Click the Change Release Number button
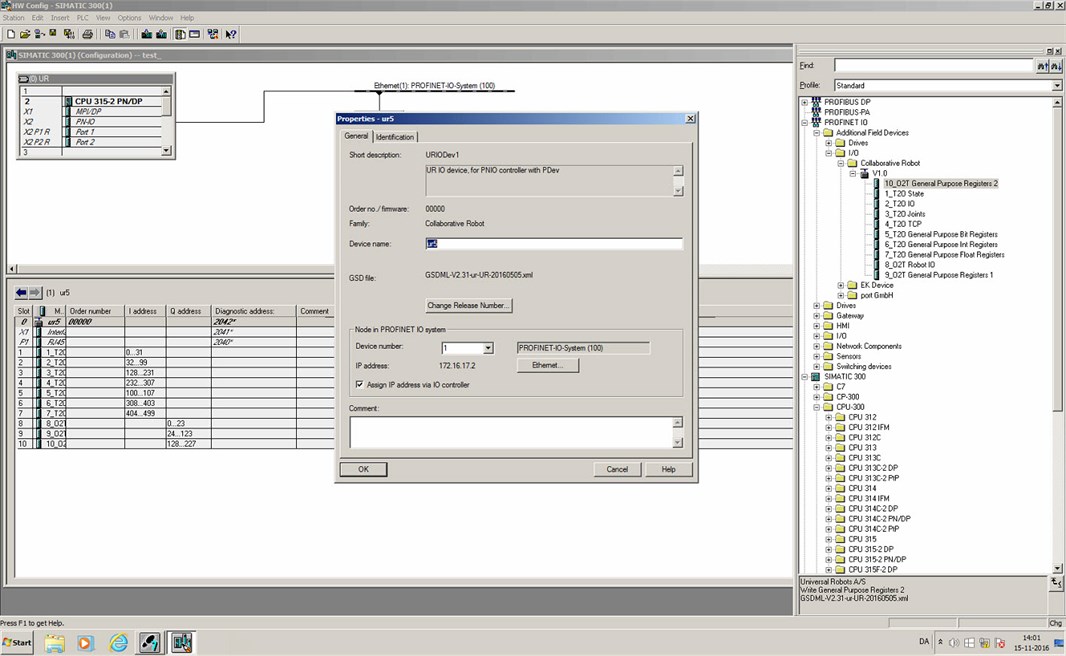 coord(470,305)
